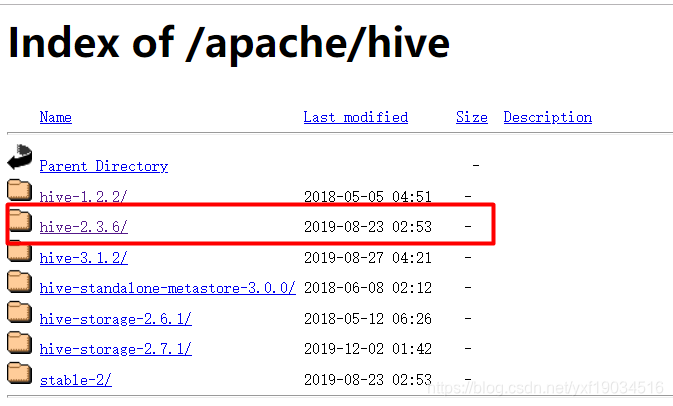The height and width of the screenshot is (406, 673).
Task: Sort by the Description column header
Action: tap(548, 117)
